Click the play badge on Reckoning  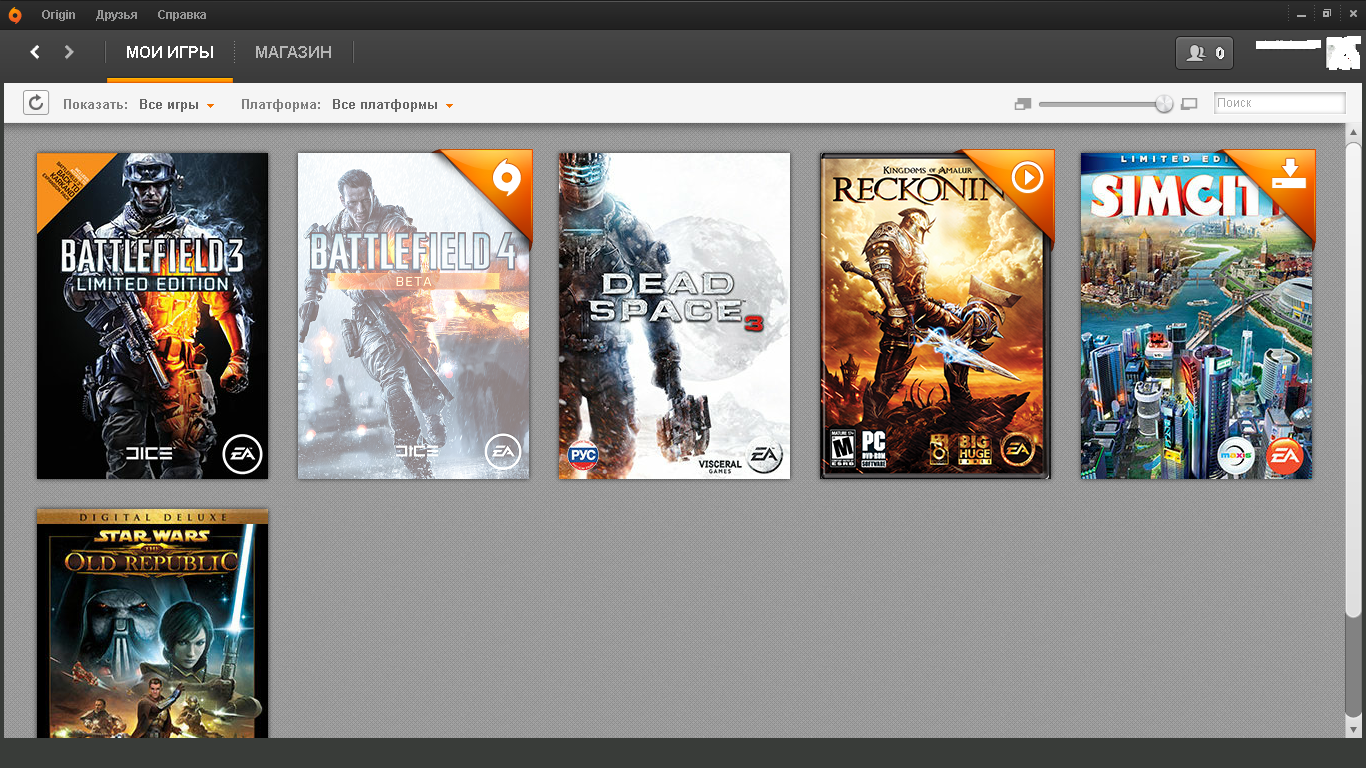point(1027,178)
